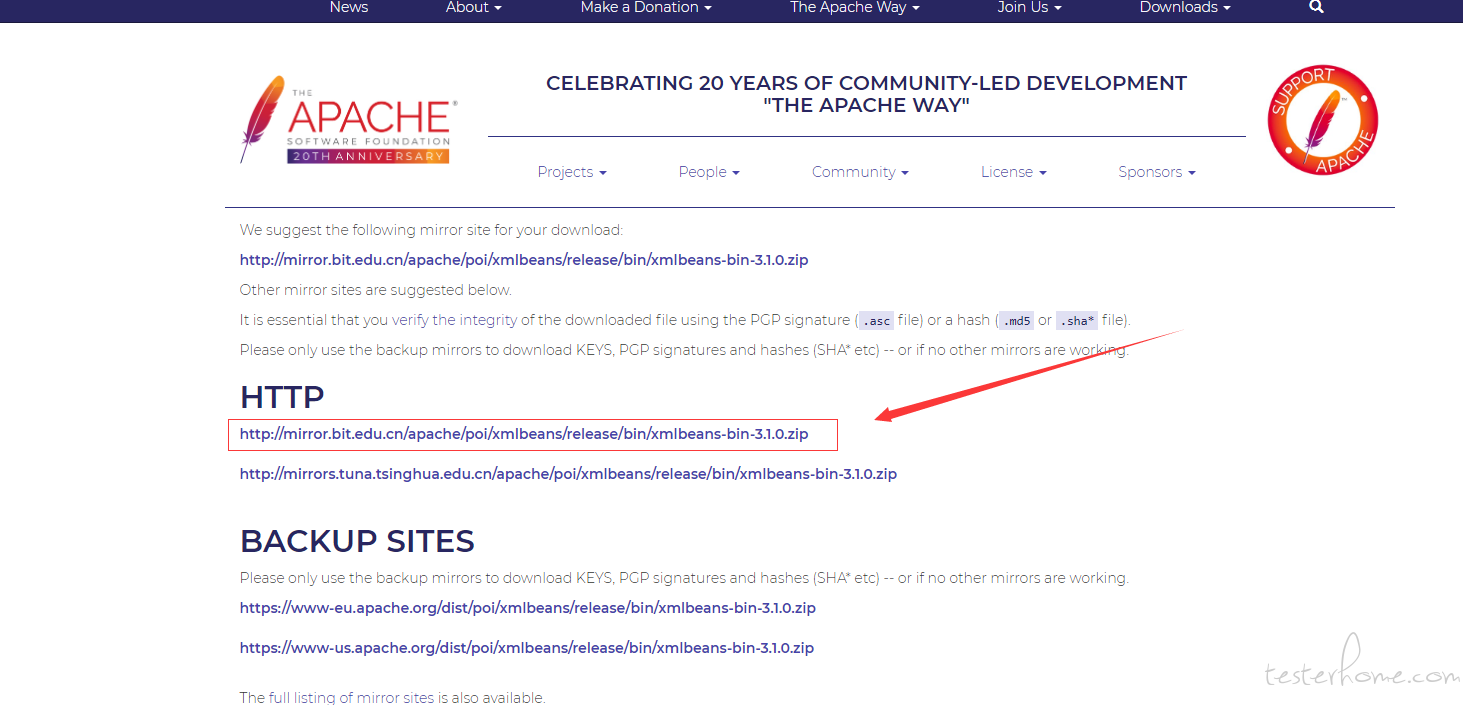This screenshot has width=1463, height=705.
Task: Expand The Apache Way dropdown
Action: pyautogui.click(x=854, y=7)
